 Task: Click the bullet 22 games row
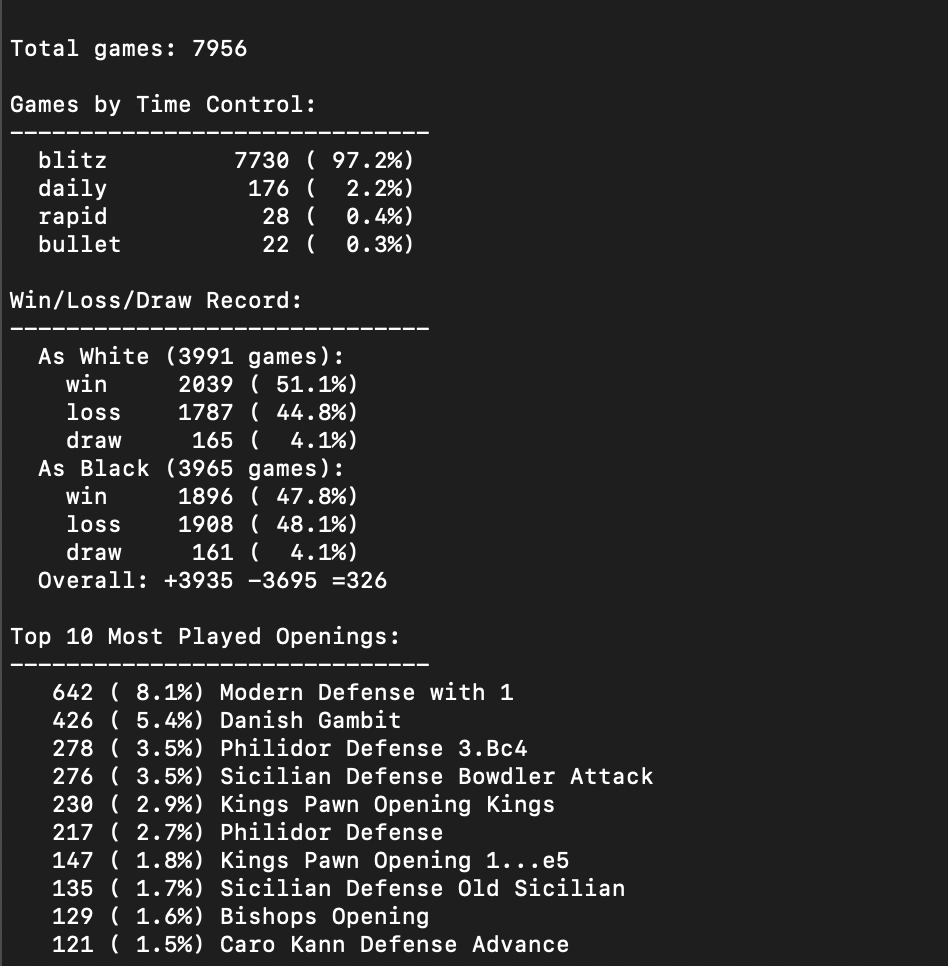tap(225, 245)
